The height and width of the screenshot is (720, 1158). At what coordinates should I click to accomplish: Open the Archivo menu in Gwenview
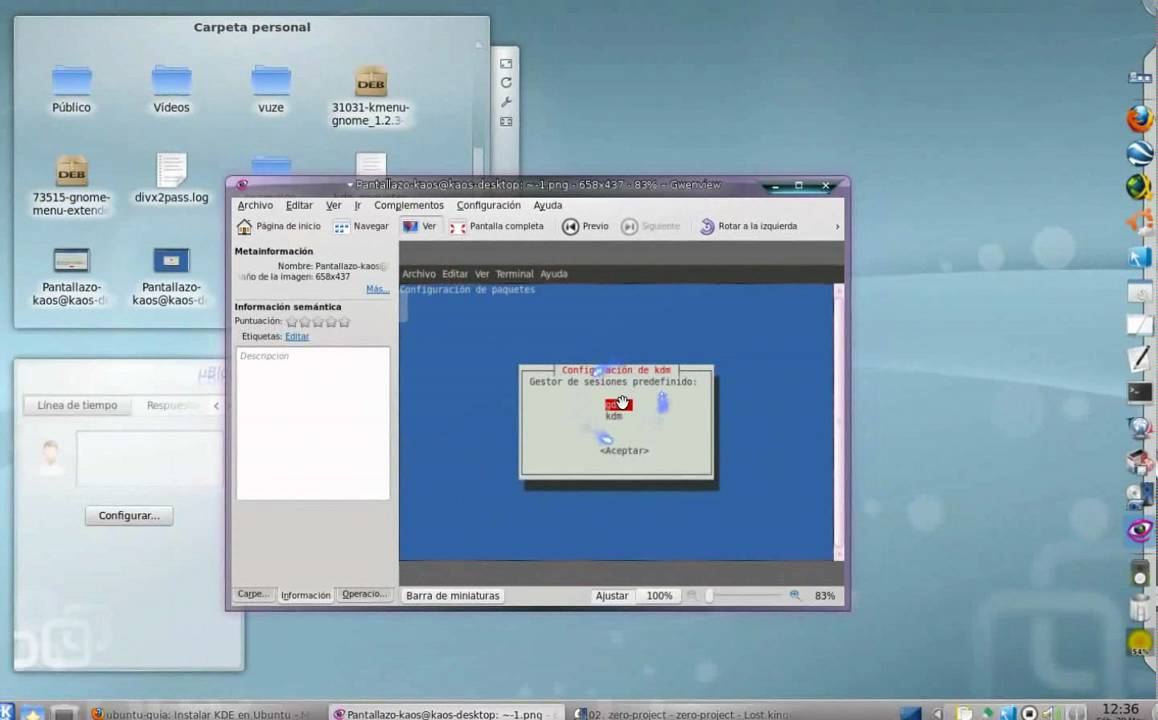(255, 205)
